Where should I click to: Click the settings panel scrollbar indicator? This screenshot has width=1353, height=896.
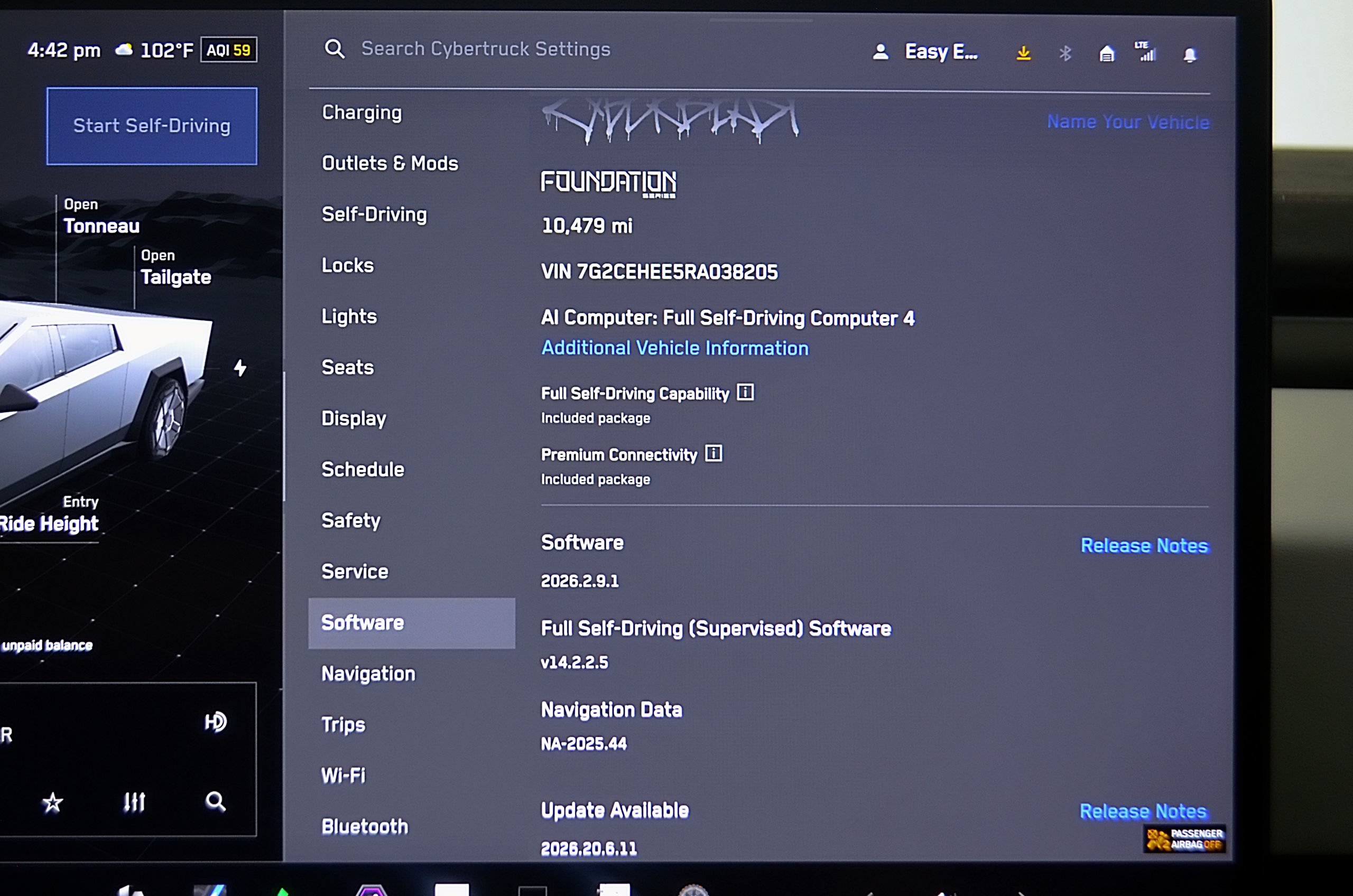coord(284,436)
